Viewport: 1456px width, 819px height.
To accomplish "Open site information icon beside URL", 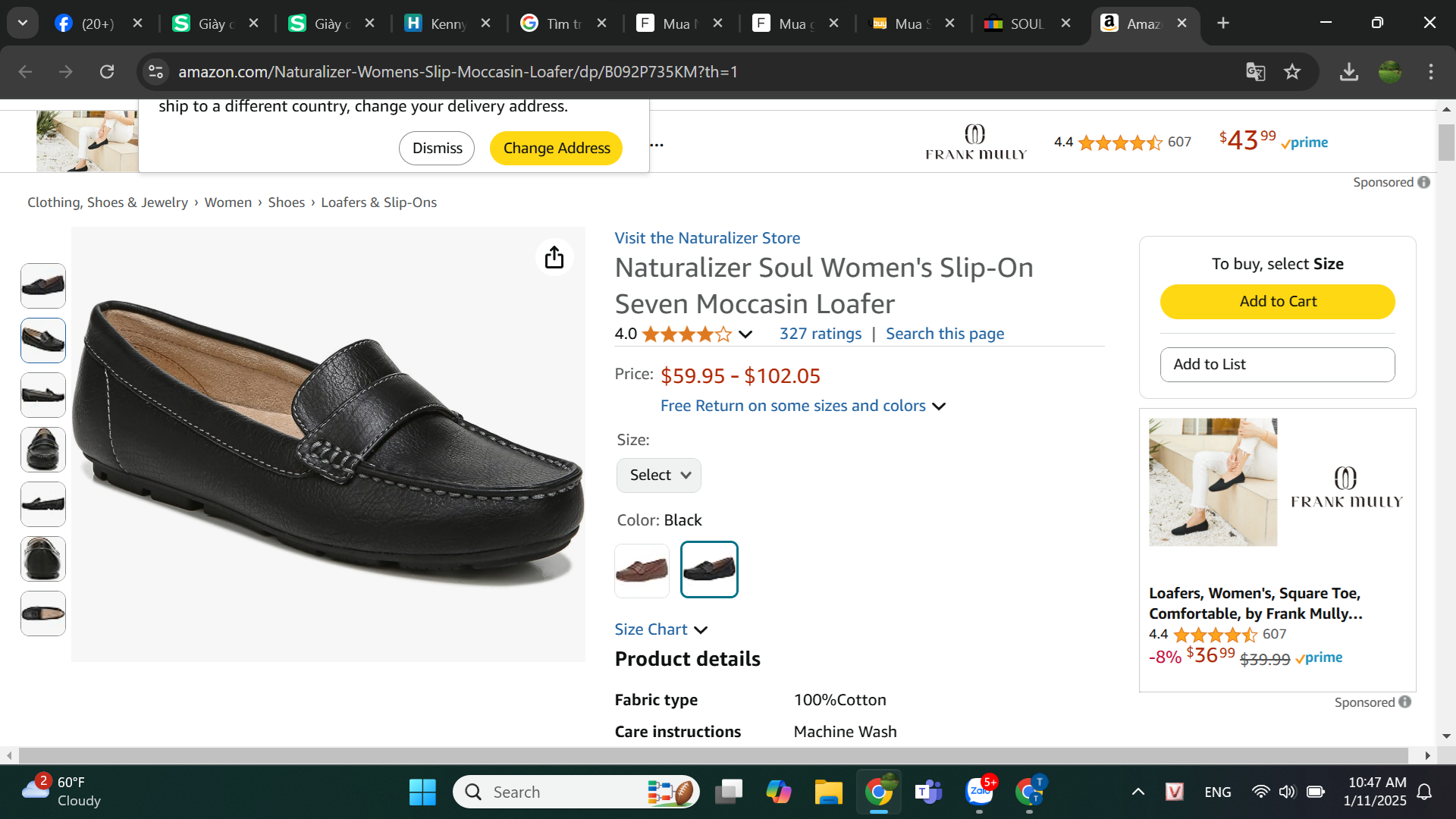I will (x=155, y=72).
